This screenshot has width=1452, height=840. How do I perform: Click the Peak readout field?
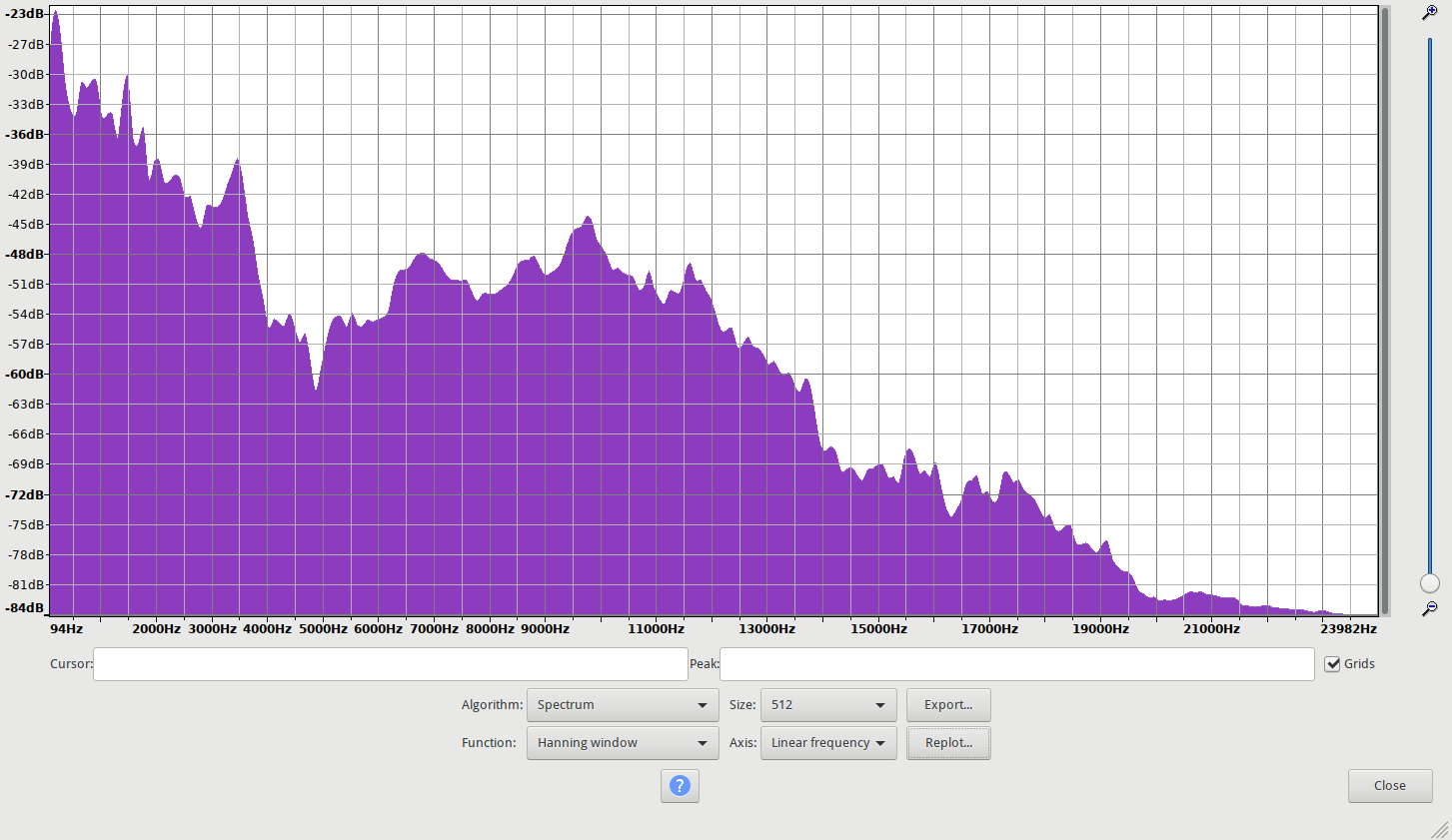coord(1017,664)
